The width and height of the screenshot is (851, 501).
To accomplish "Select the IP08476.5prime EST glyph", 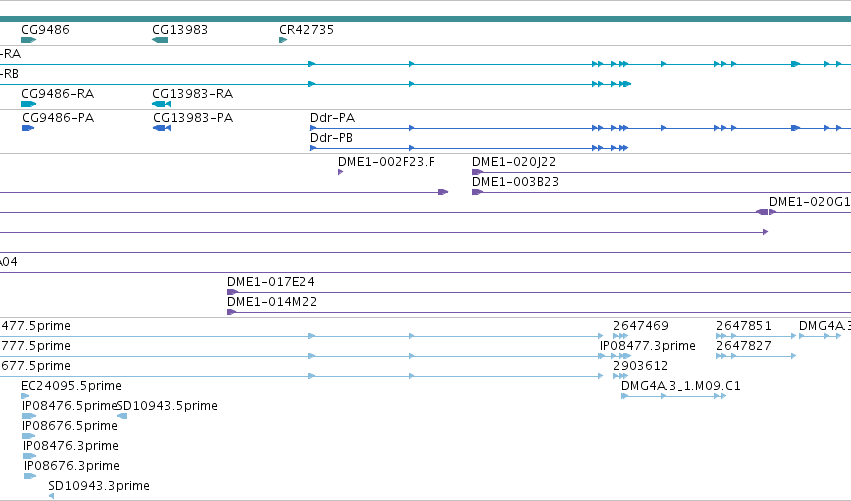I will coord(29,416).
